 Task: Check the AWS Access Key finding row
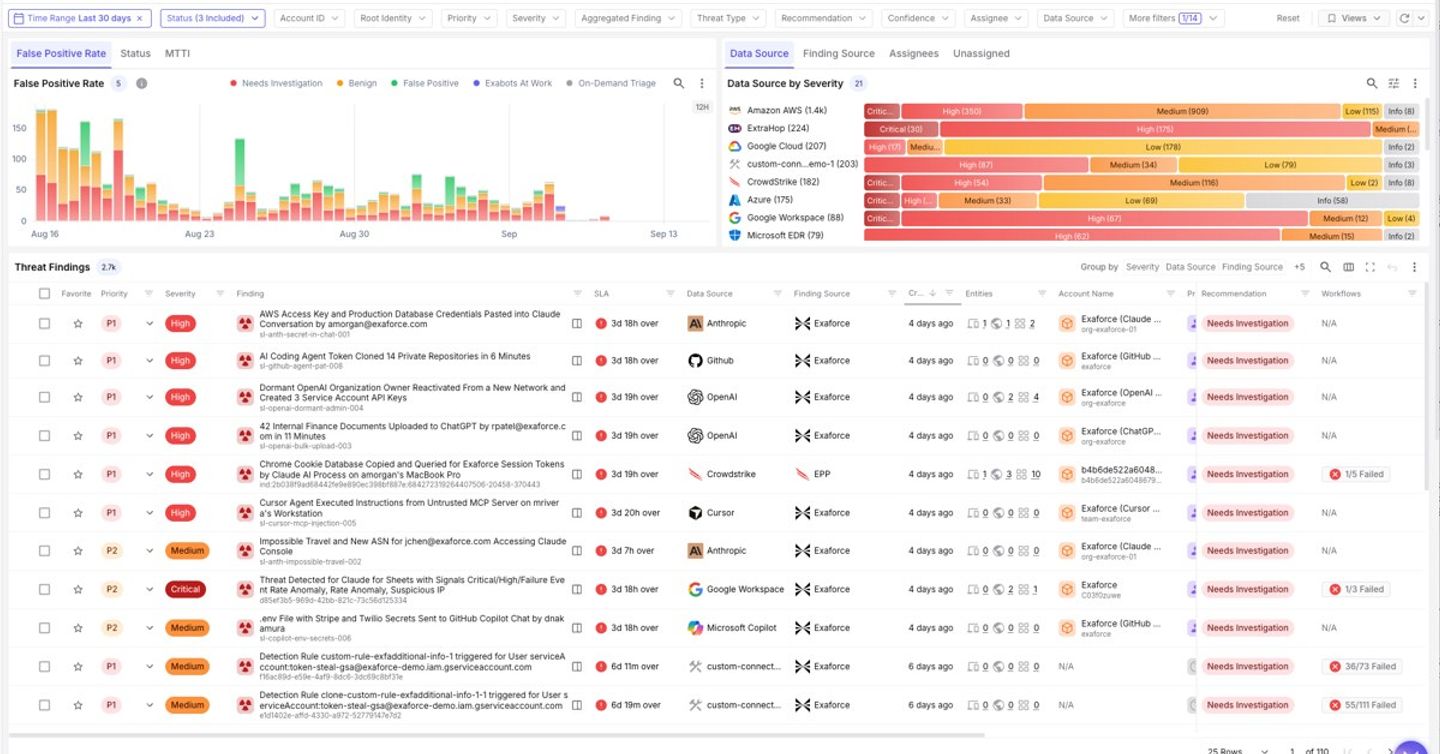tap(44, 324)
